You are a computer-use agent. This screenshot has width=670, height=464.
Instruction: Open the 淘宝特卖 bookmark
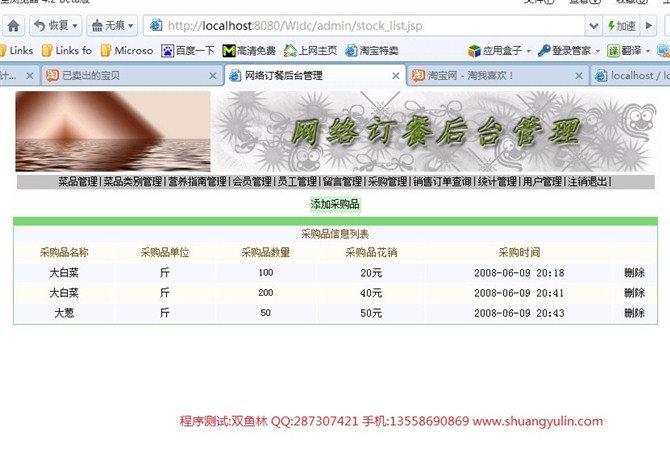click(x=372, y=51)
